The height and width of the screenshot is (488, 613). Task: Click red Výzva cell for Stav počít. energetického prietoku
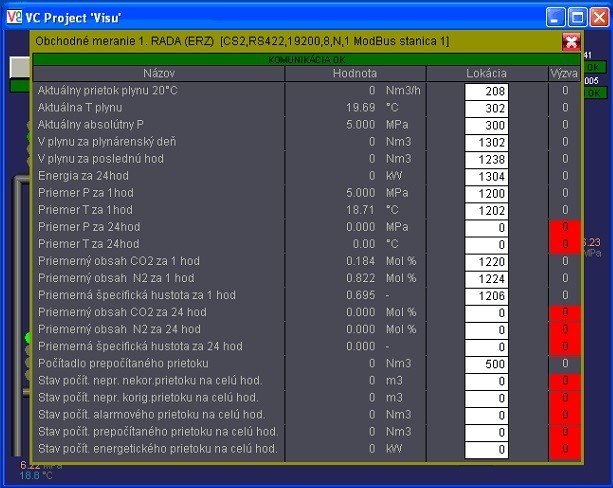tap(565, 449)
